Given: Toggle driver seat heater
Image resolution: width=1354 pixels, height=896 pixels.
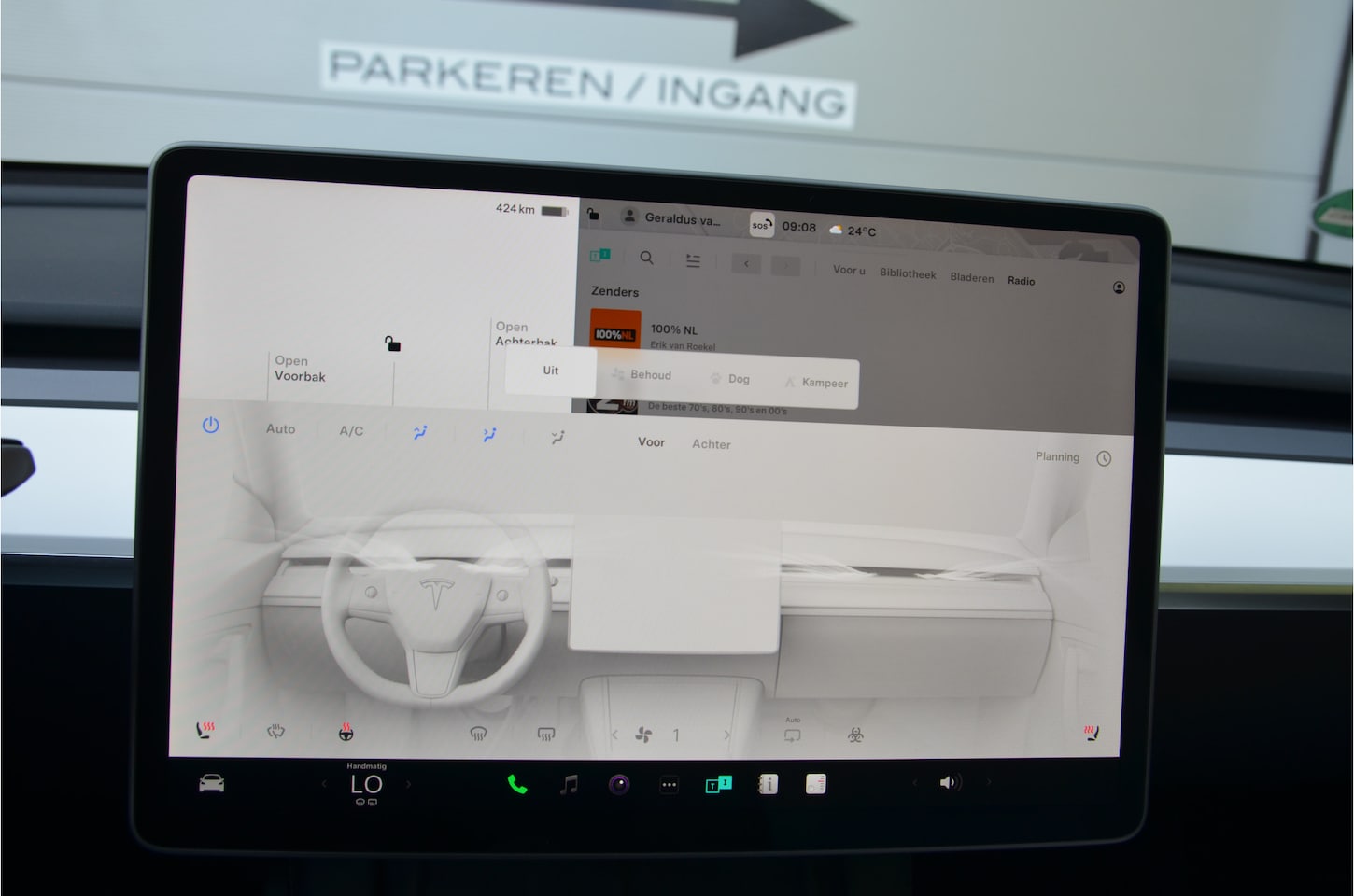Looking at the screenshot, I should click(x=205, y=729).
